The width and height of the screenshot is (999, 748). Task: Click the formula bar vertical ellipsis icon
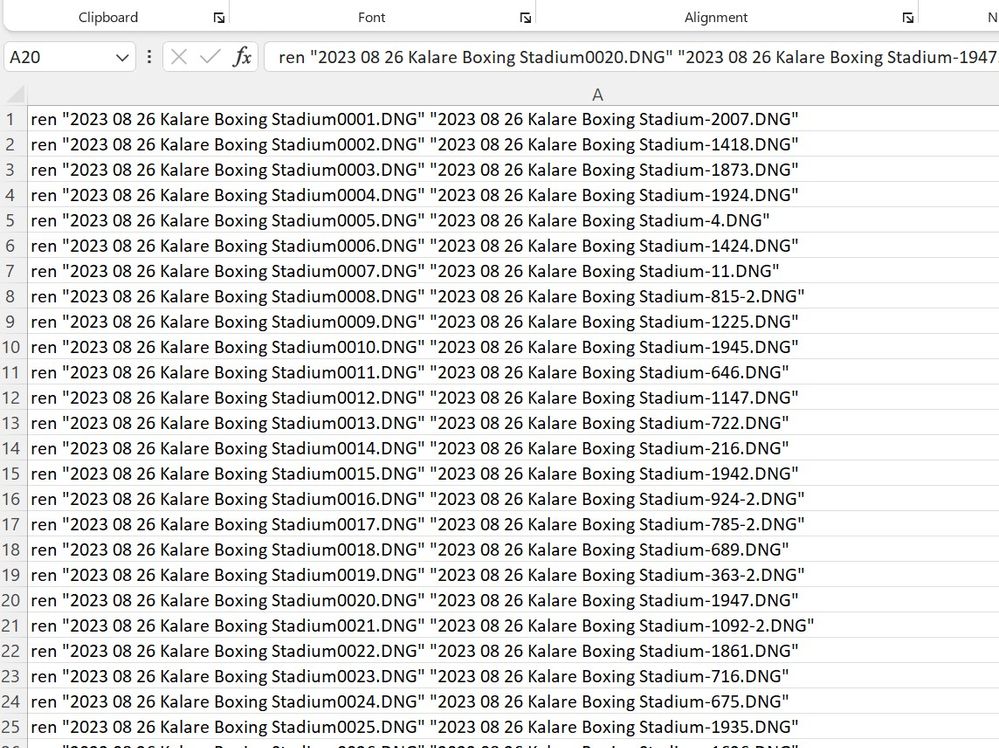[149, 57]
